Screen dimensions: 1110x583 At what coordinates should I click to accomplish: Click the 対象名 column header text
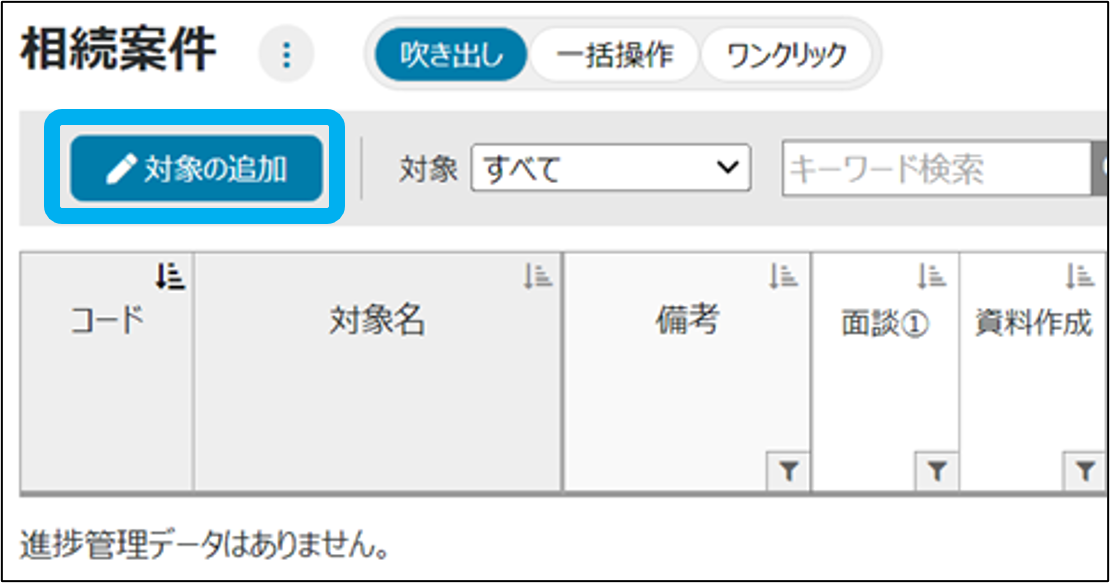[377, 321]
